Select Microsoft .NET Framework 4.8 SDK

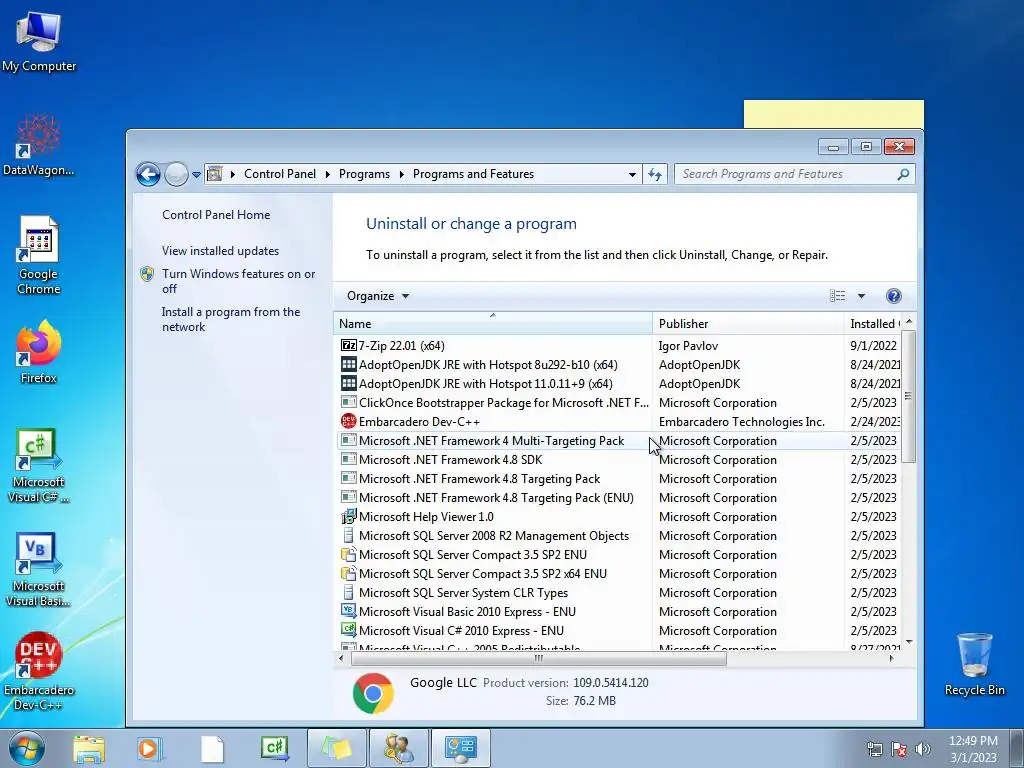[618, 459]
